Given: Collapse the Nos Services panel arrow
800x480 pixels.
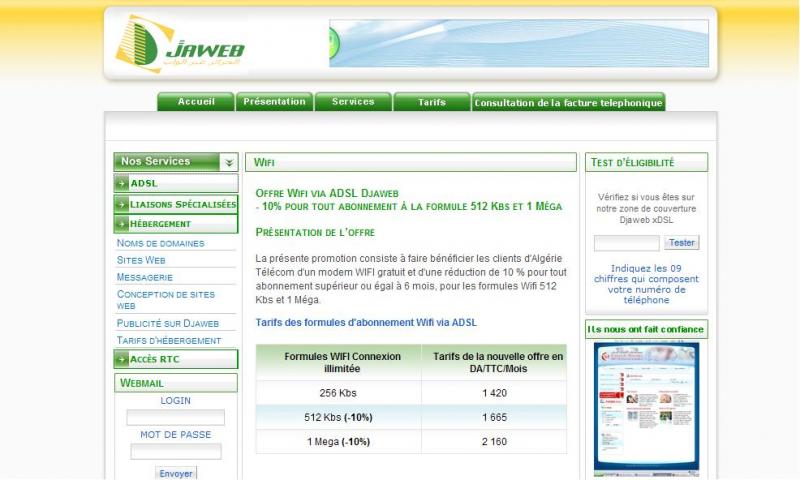Looking at the screenshot, I should [229, 162].
